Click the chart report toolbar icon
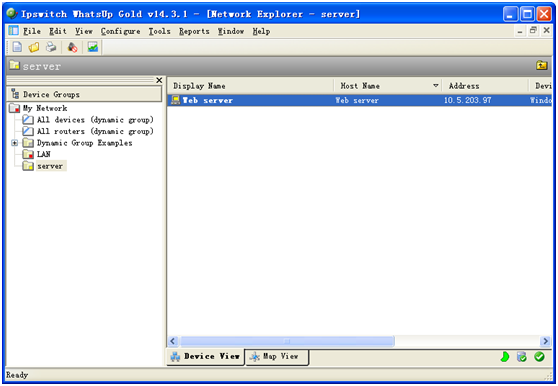Image resolution: width=558 pixels, height=386 pixels. pos(93,47)
